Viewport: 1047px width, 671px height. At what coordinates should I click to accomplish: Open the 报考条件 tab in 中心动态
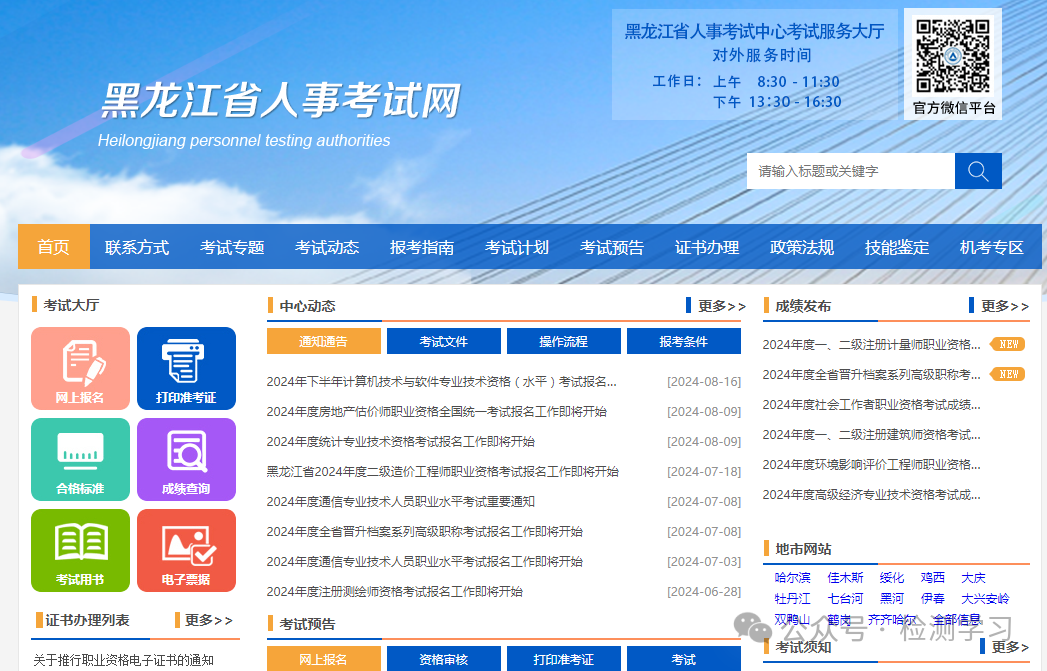tap(685, 340)
